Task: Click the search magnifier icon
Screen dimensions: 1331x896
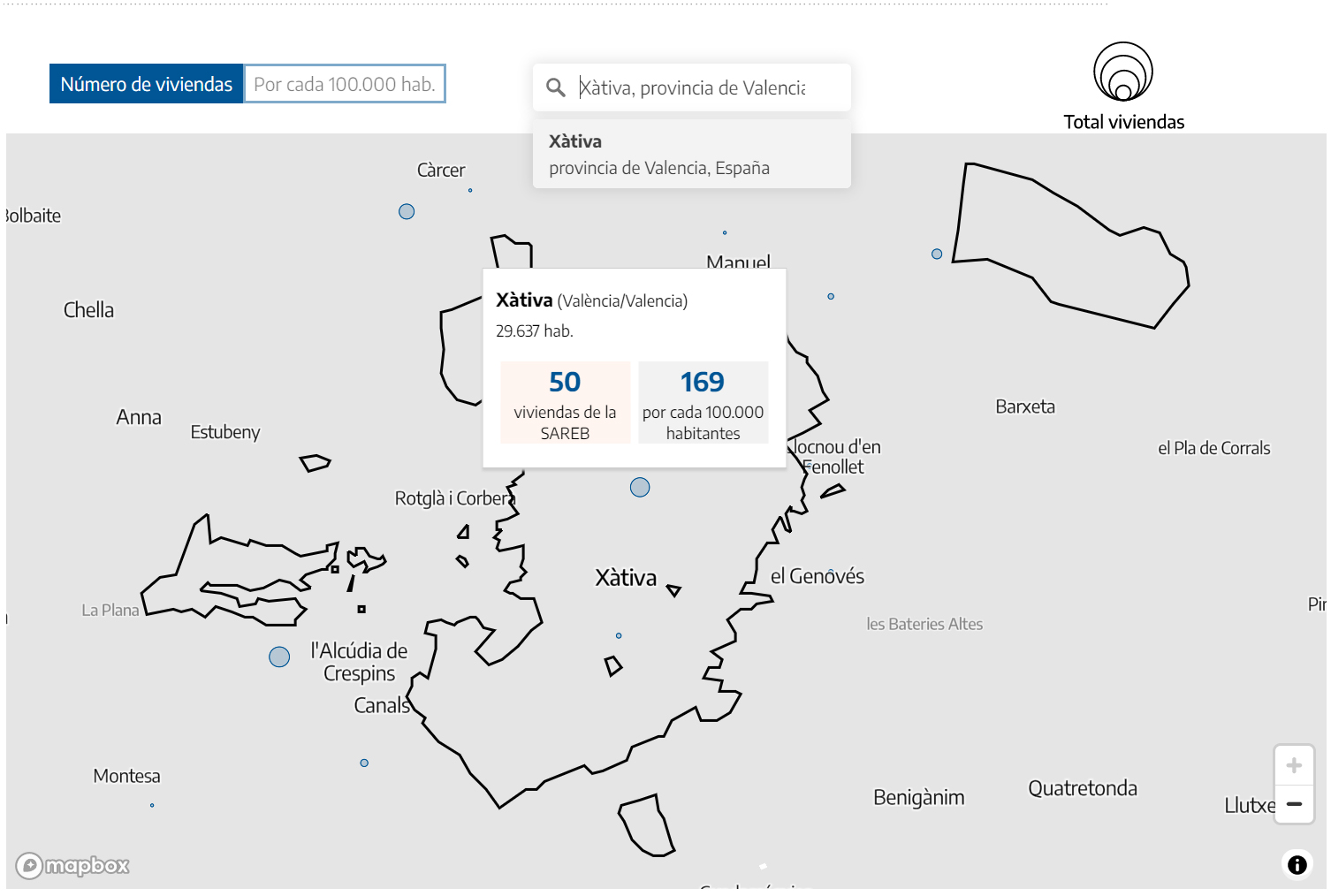Action: 556,87
